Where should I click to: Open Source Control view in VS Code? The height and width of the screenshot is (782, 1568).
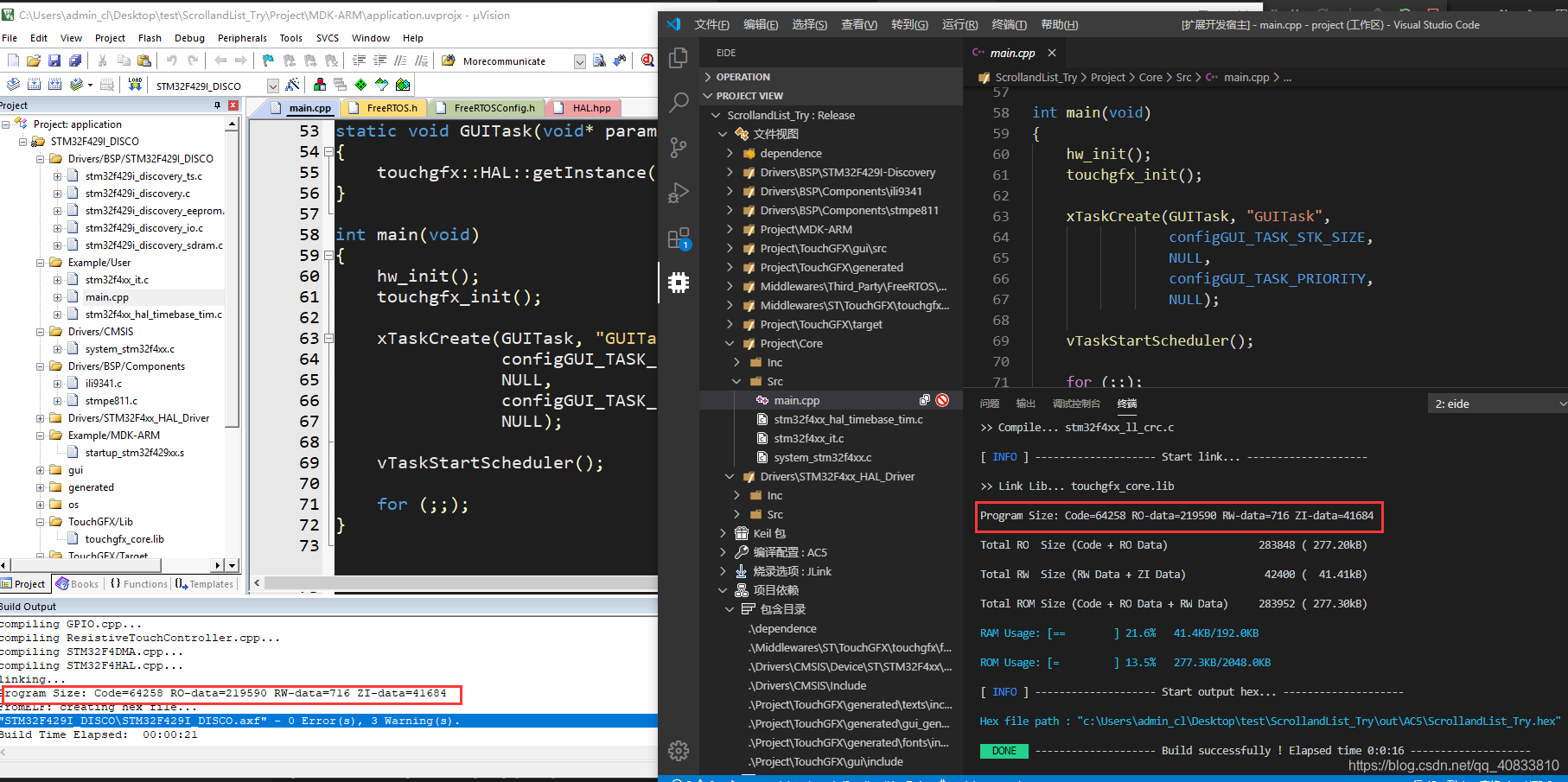tap(679, 148)
